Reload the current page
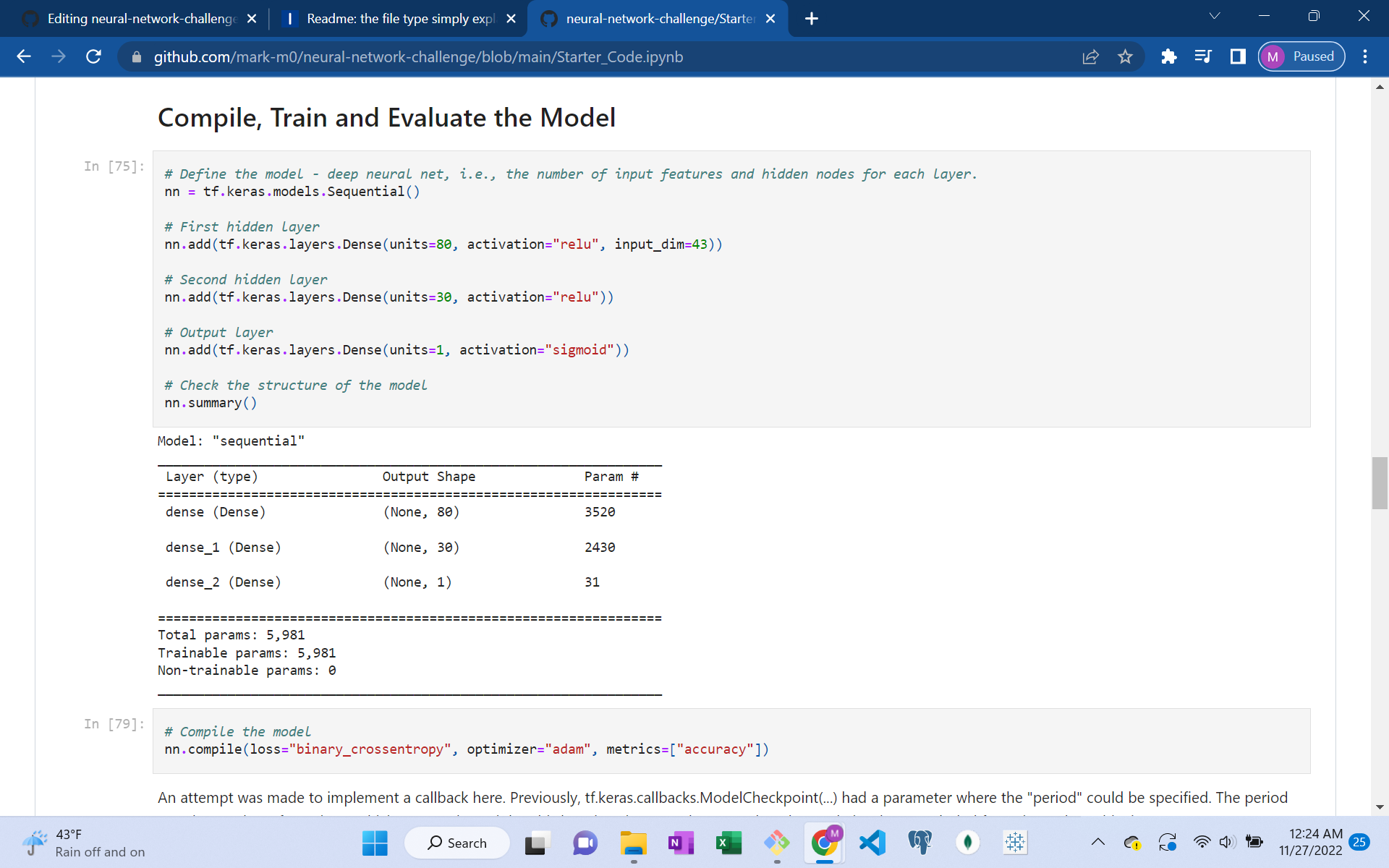Viewport: 1389px width, 868px height. (x=93, y=56)
